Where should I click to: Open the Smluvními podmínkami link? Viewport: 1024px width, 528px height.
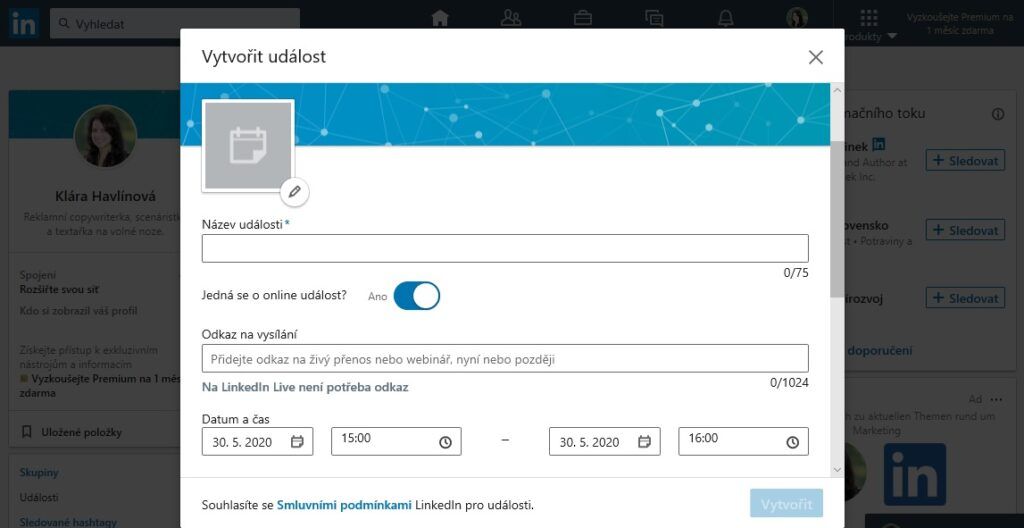344,505
